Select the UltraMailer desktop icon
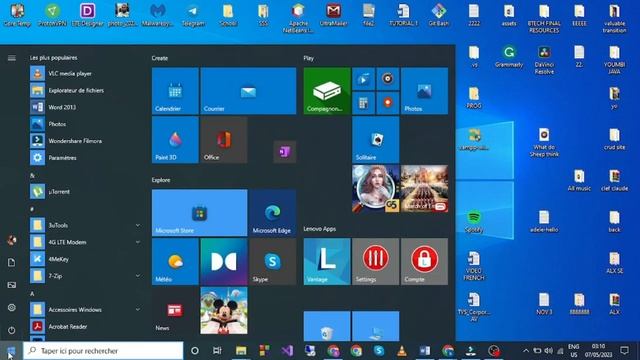 (x=333, y=16)
